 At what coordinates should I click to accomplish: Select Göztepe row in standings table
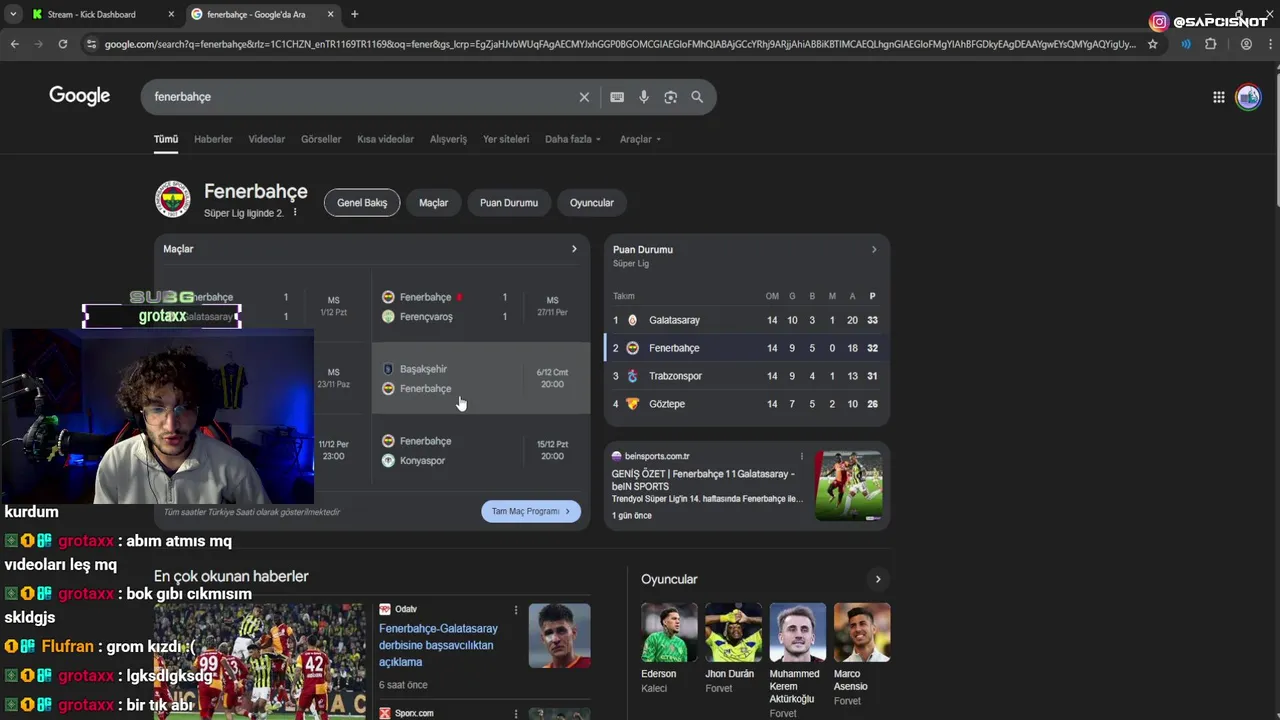(x=746, y=404)
